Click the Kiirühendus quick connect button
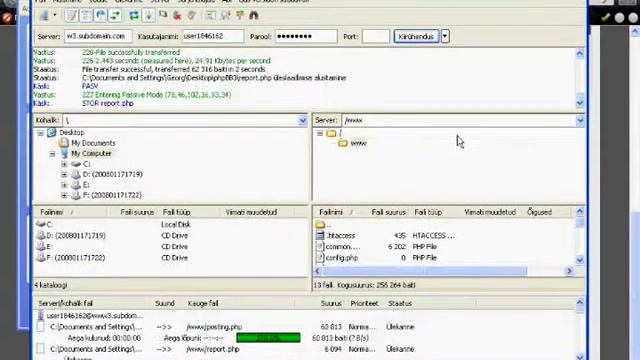 pos(416,36)
